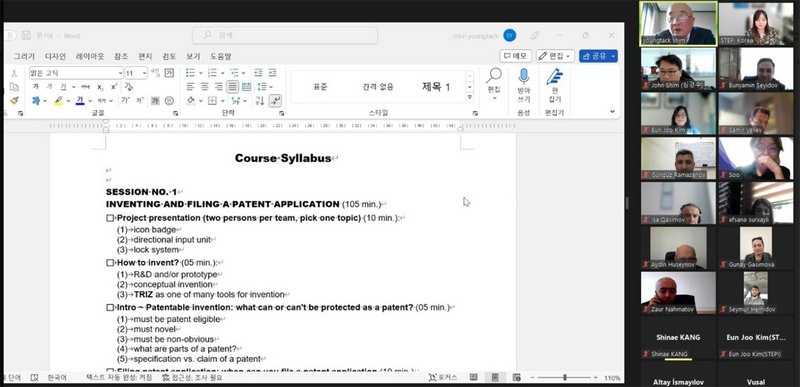Image resolution: width=800 pixels, height=387 pixels.
Task: Toggle subscript formatting
Action: pyautogui.click(x=100, y=87)
